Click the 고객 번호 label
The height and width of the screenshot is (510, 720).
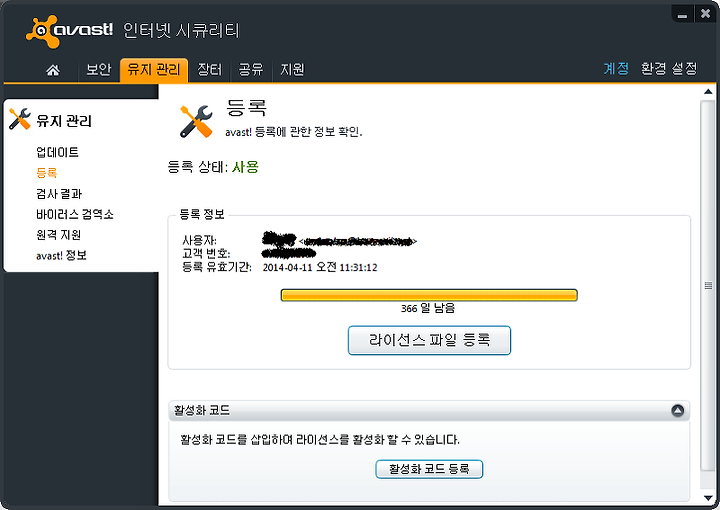(206, 253)
